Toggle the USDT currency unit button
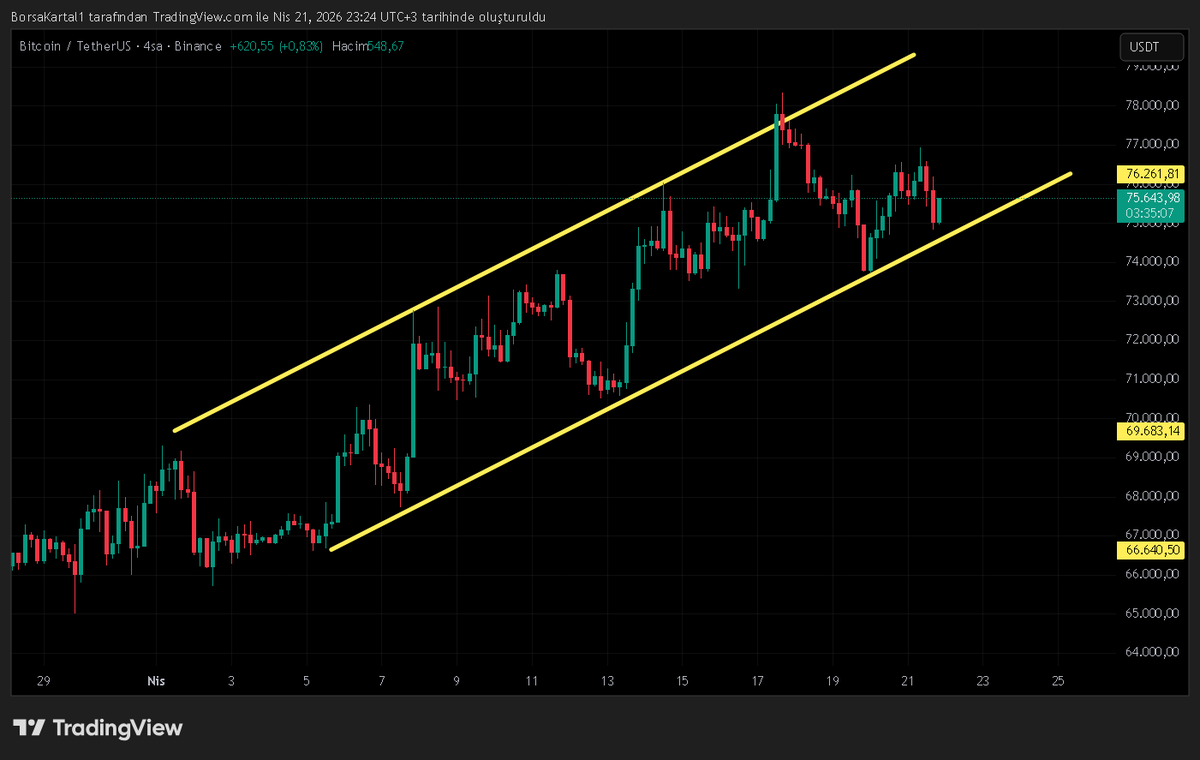Image resolution: width=1200 pixels, height=760 pixels. click(1150, 46)
